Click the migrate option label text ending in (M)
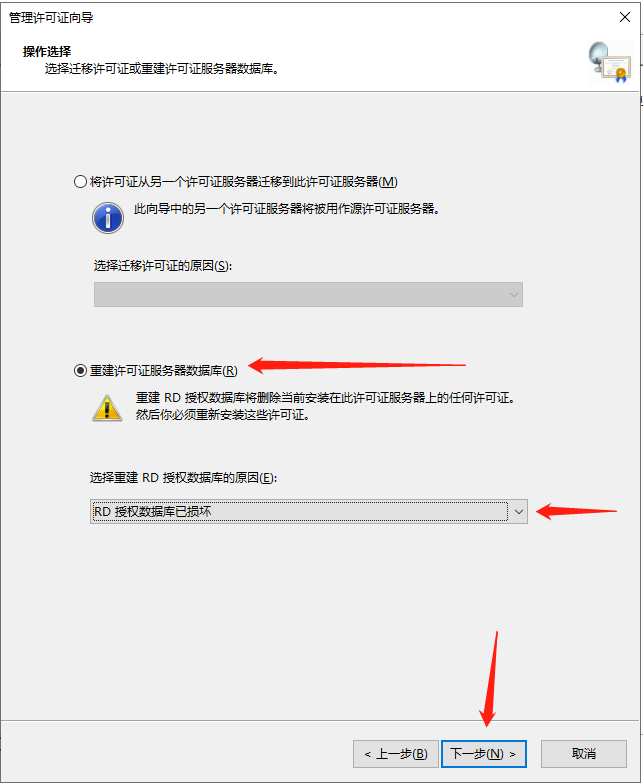This screenshot has height=783, width=643. [244, 182]
